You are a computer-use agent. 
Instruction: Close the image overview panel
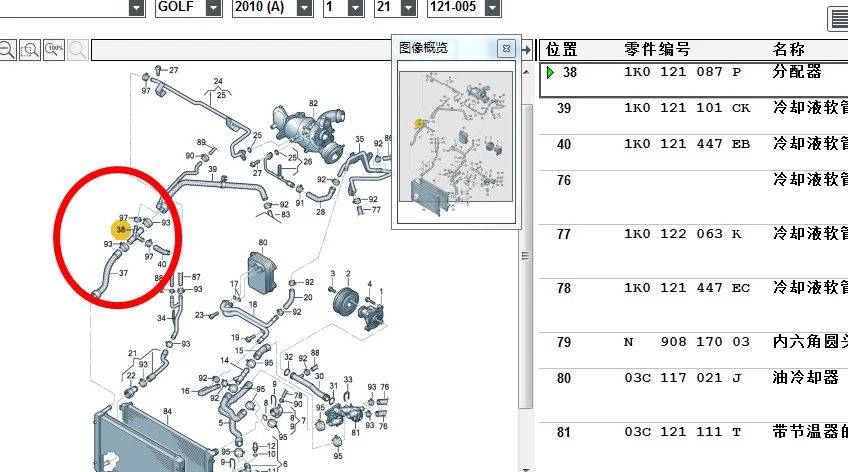tap(506, 49)
